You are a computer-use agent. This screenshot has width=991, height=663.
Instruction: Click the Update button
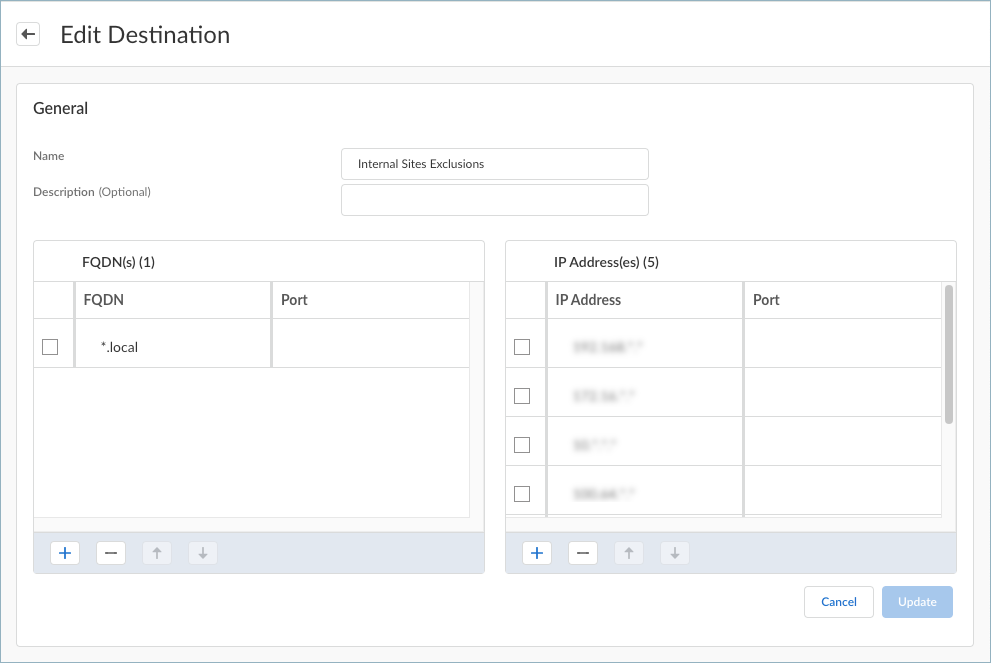click(x=917, y=602)
